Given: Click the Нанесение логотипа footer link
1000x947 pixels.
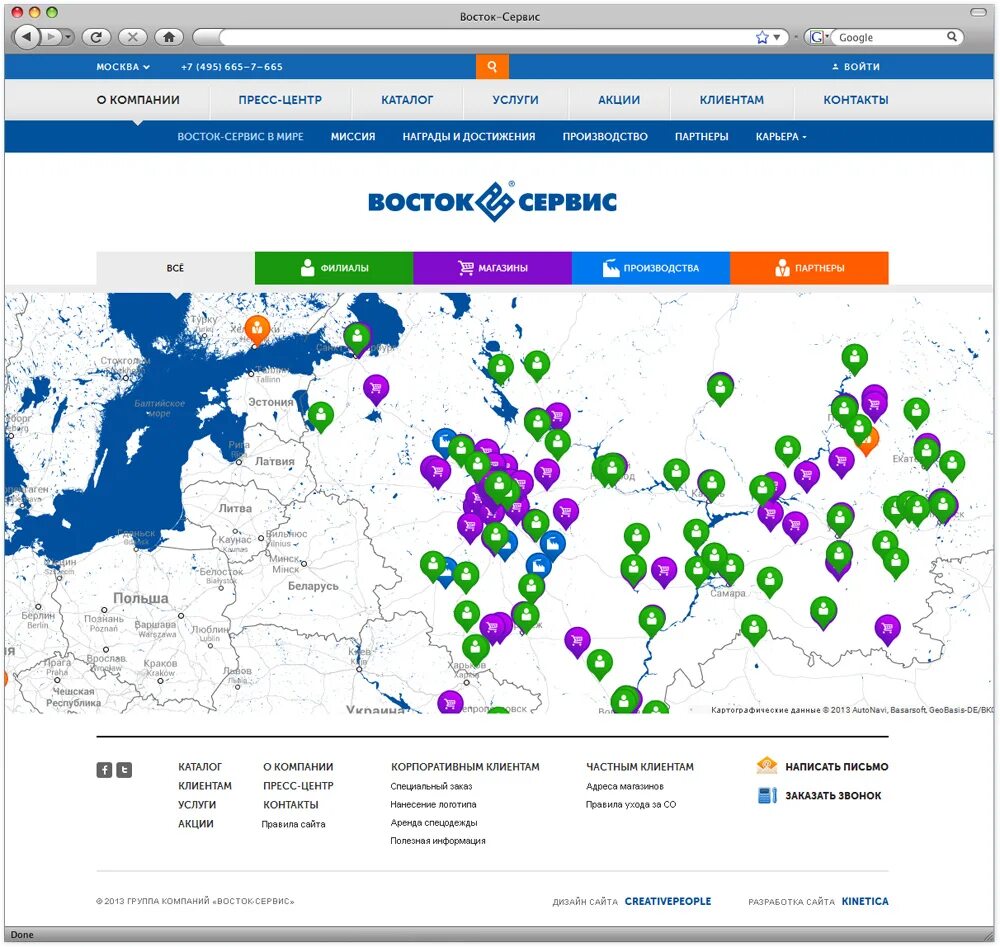Looking at the screenshot, I should coord(433,804).
